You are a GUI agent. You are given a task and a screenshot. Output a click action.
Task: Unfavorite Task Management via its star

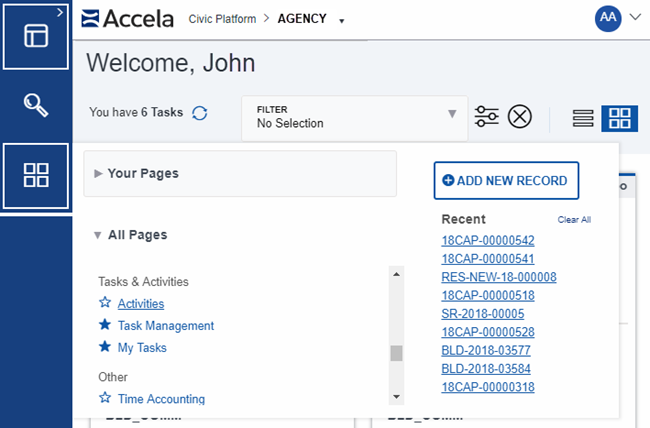[x=105, y=325]
